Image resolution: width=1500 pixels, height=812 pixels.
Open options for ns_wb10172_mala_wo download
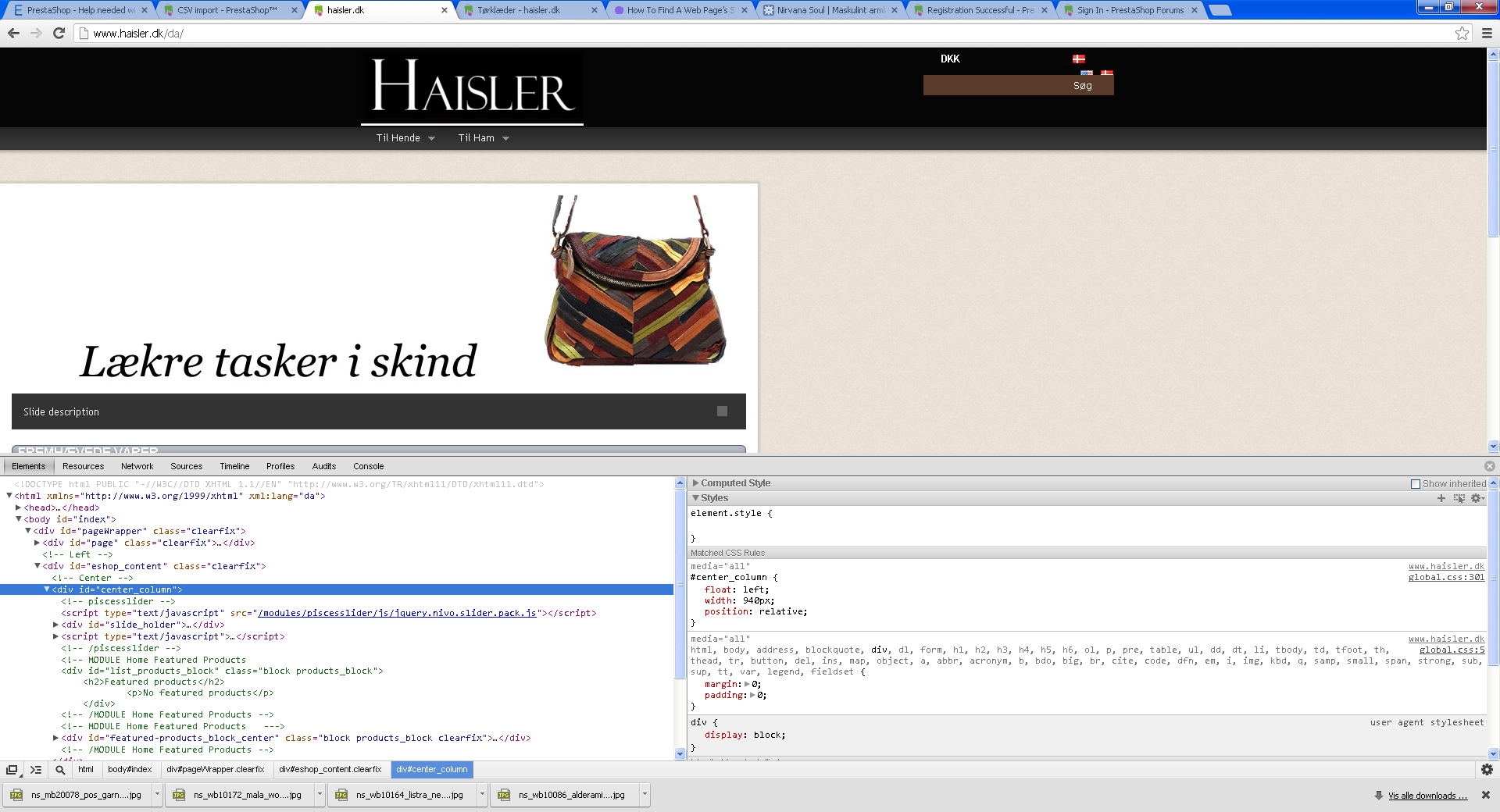(320, 795)
